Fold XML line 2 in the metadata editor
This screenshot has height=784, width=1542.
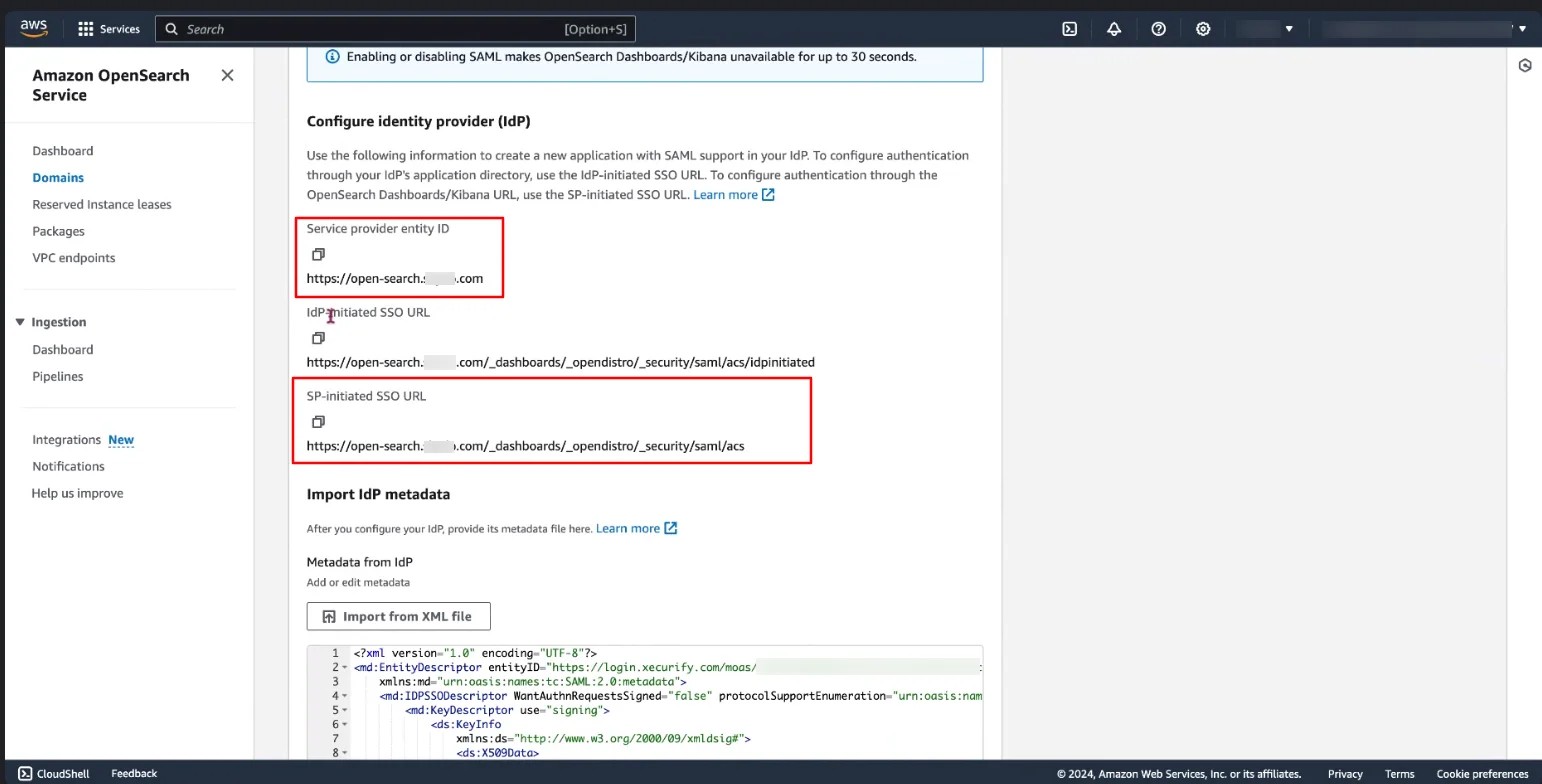(345, 667)
